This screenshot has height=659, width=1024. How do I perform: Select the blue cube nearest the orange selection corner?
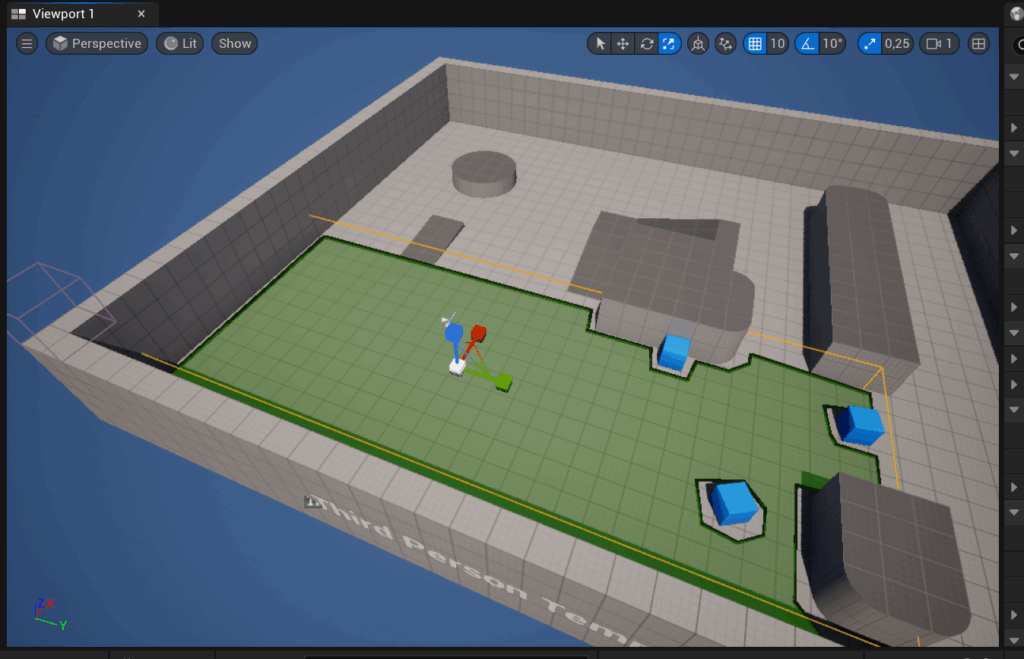click(x=861, y=425)
